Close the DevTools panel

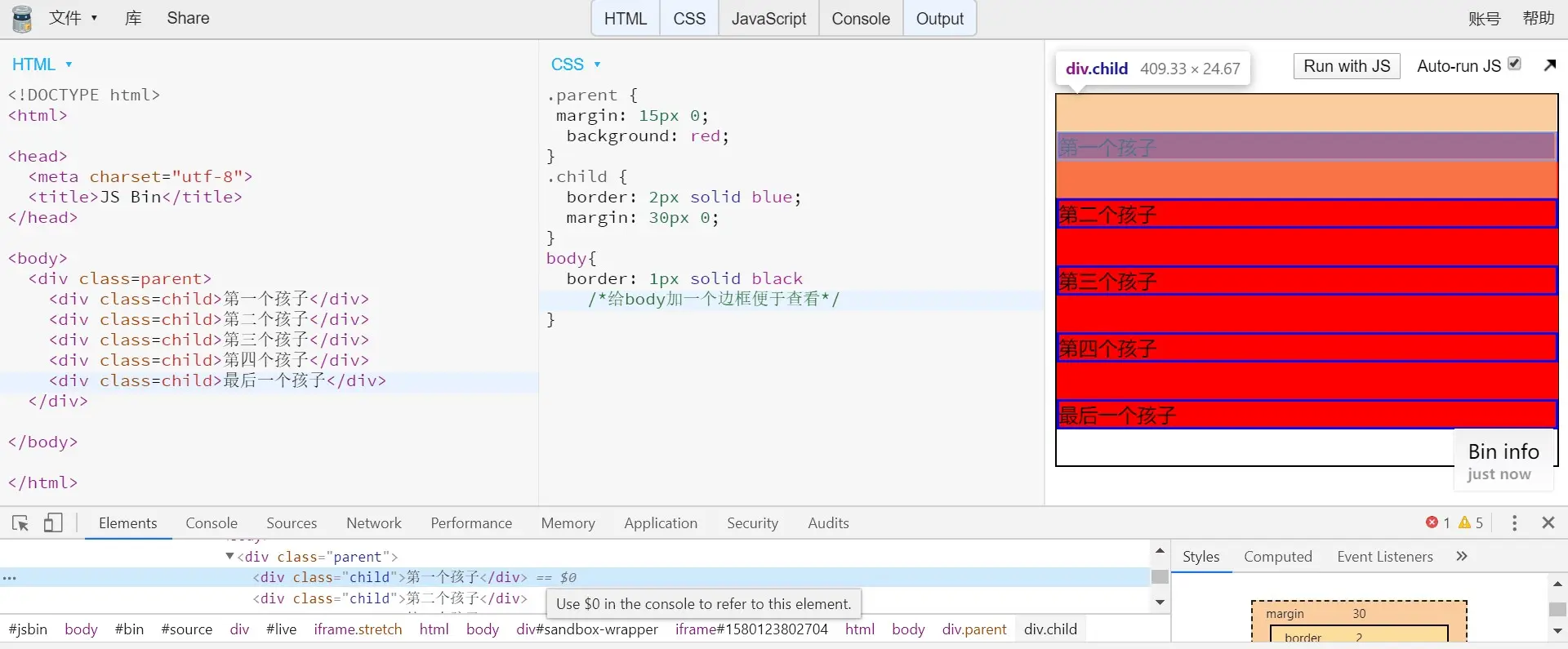pos(1548,522)
